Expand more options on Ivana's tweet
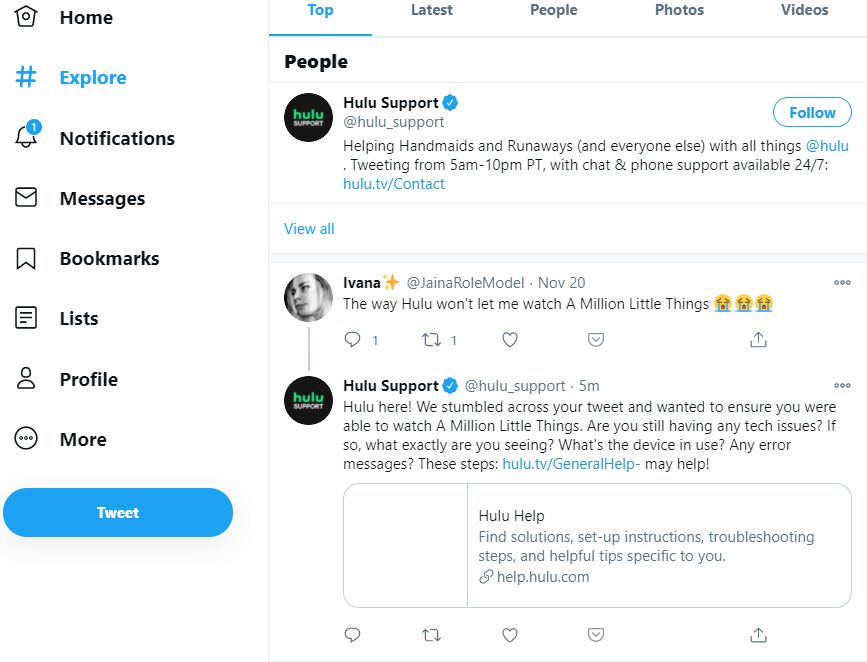Viewport: 867px width, 662px height. tap(842, 282)
